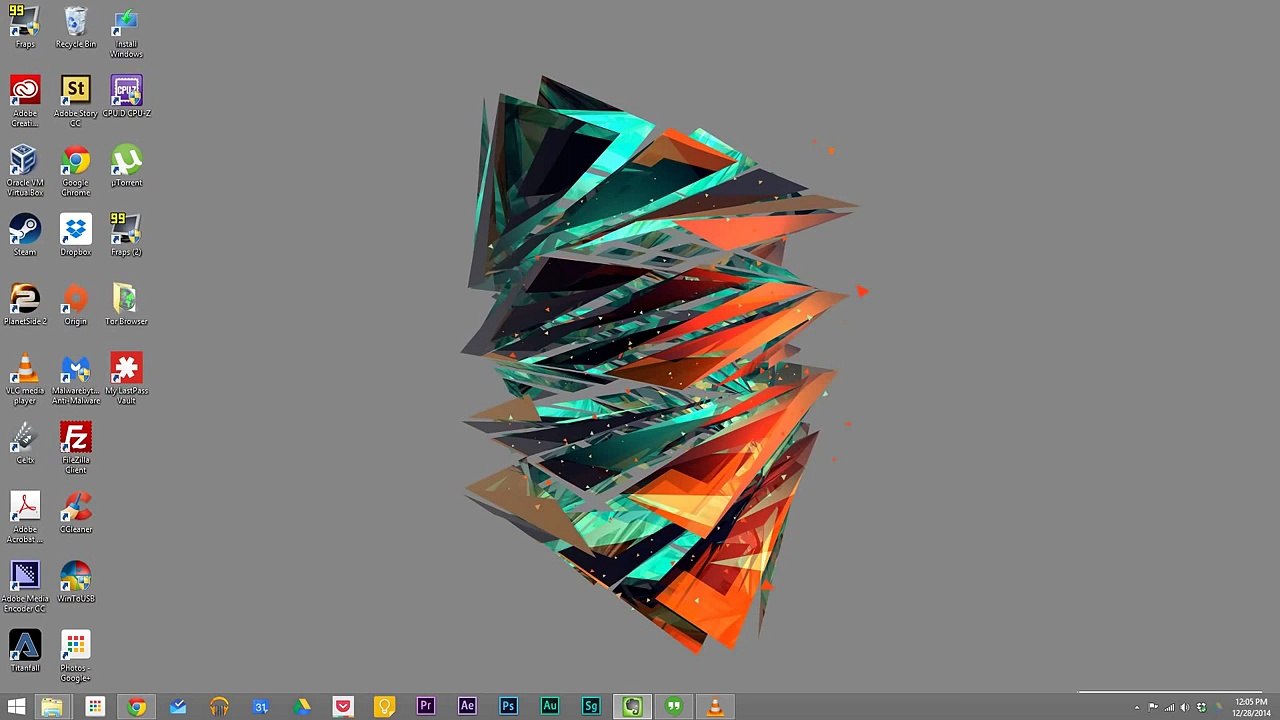Show hidden system tray icons
The height and width of the screenshot is (720, 1280).
coord(1137,708)
